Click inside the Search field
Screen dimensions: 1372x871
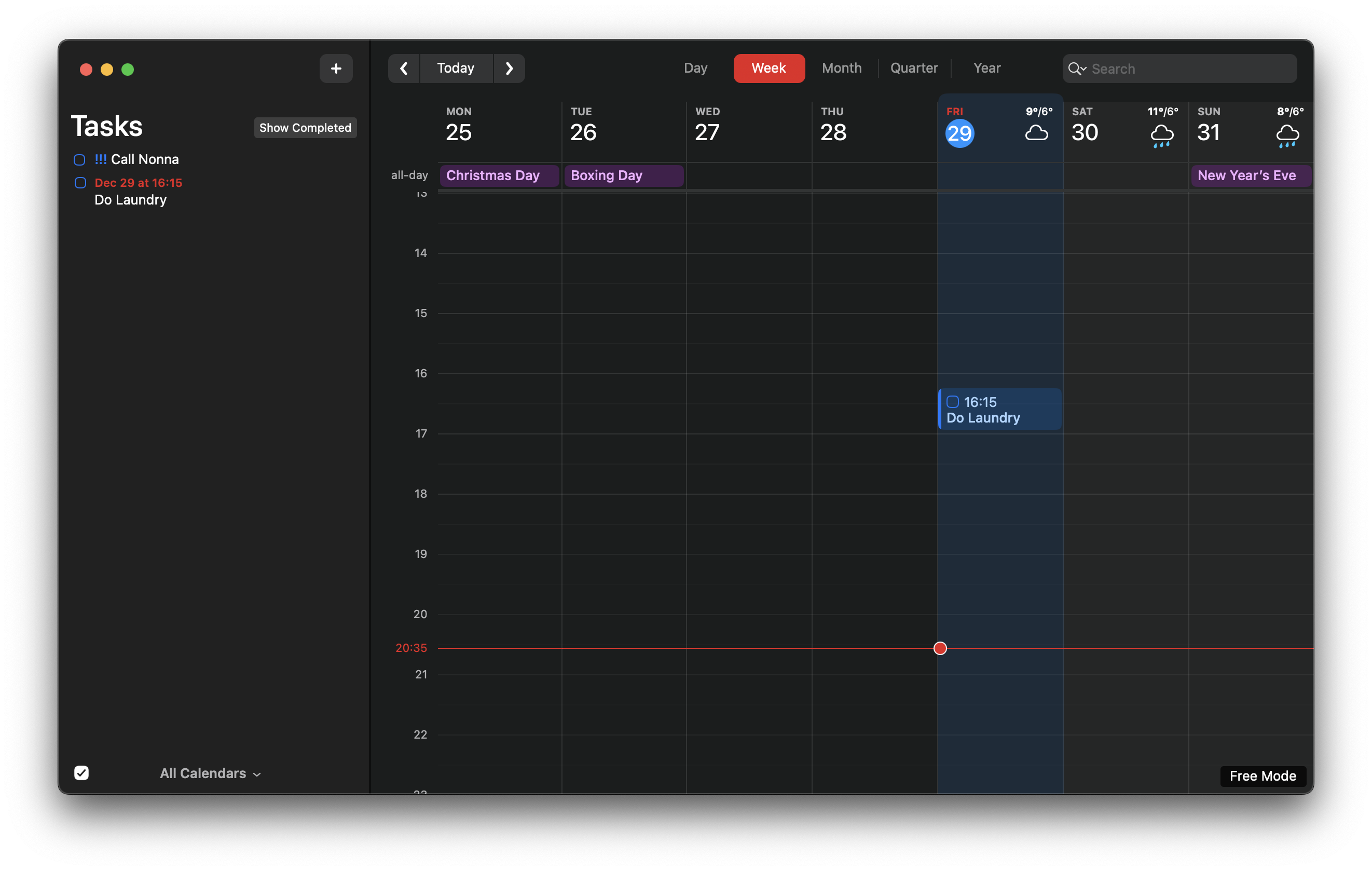click(x=1168, y=69)
